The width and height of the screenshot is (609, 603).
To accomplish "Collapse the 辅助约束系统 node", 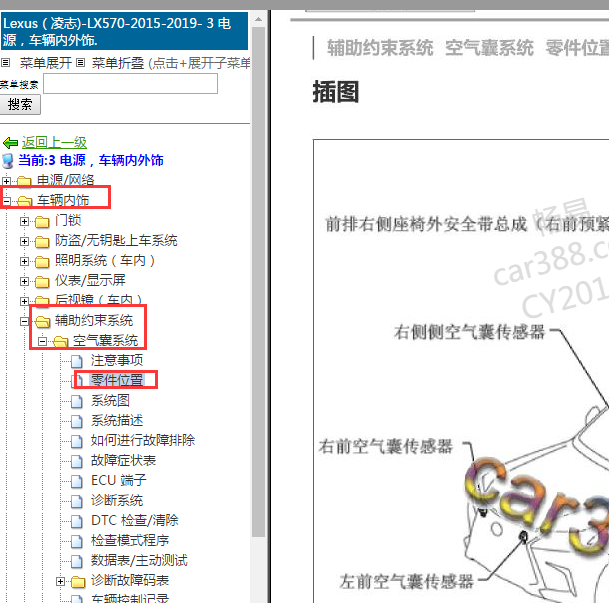I will (24, 321).
